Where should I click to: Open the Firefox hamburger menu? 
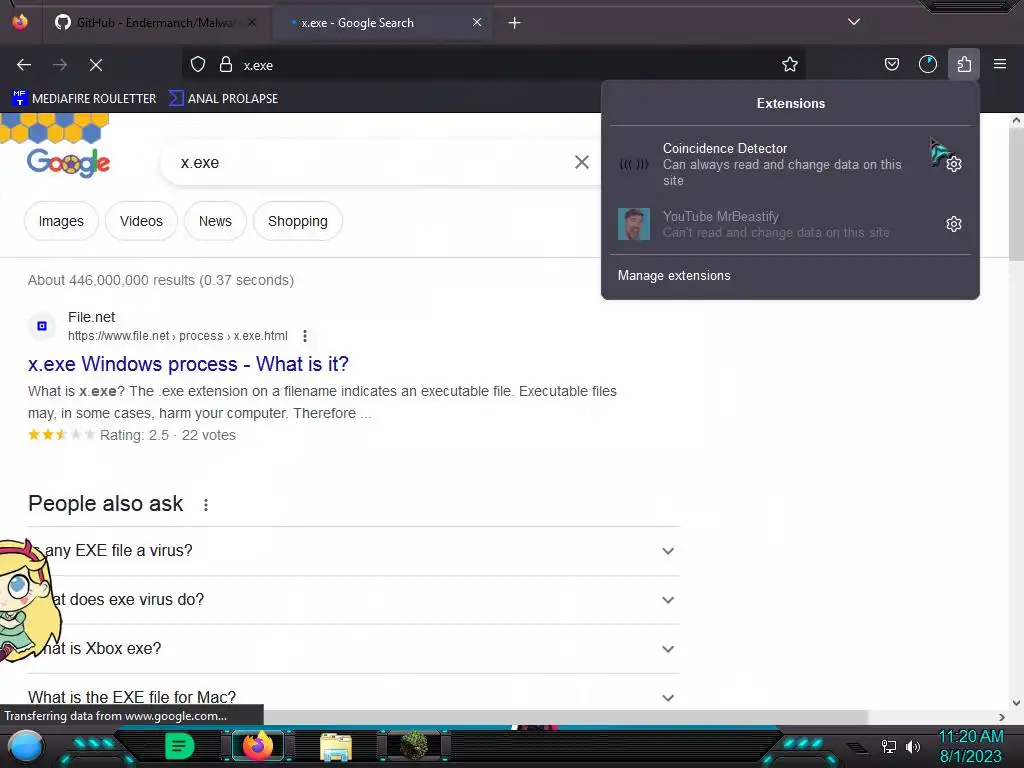pos(1000,64)
